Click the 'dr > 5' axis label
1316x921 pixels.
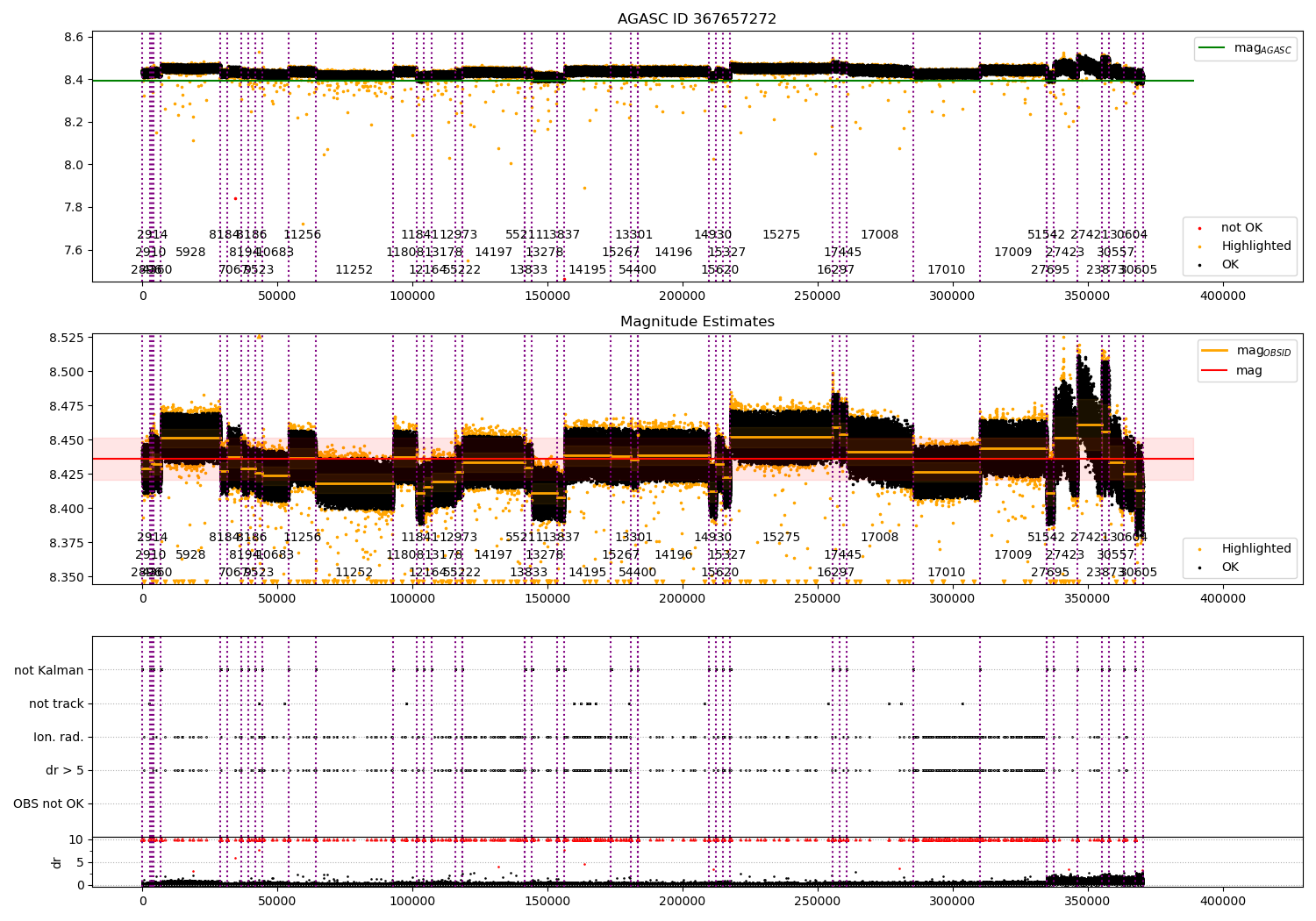65,771
